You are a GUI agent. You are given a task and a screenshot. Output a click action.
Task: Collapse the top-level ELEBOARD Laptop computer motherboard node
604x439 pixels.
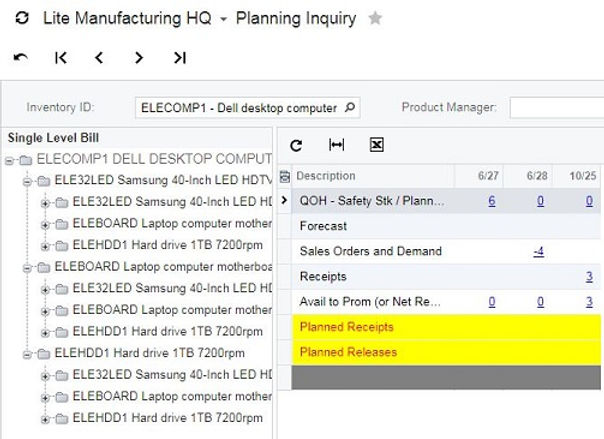[27, 268]
